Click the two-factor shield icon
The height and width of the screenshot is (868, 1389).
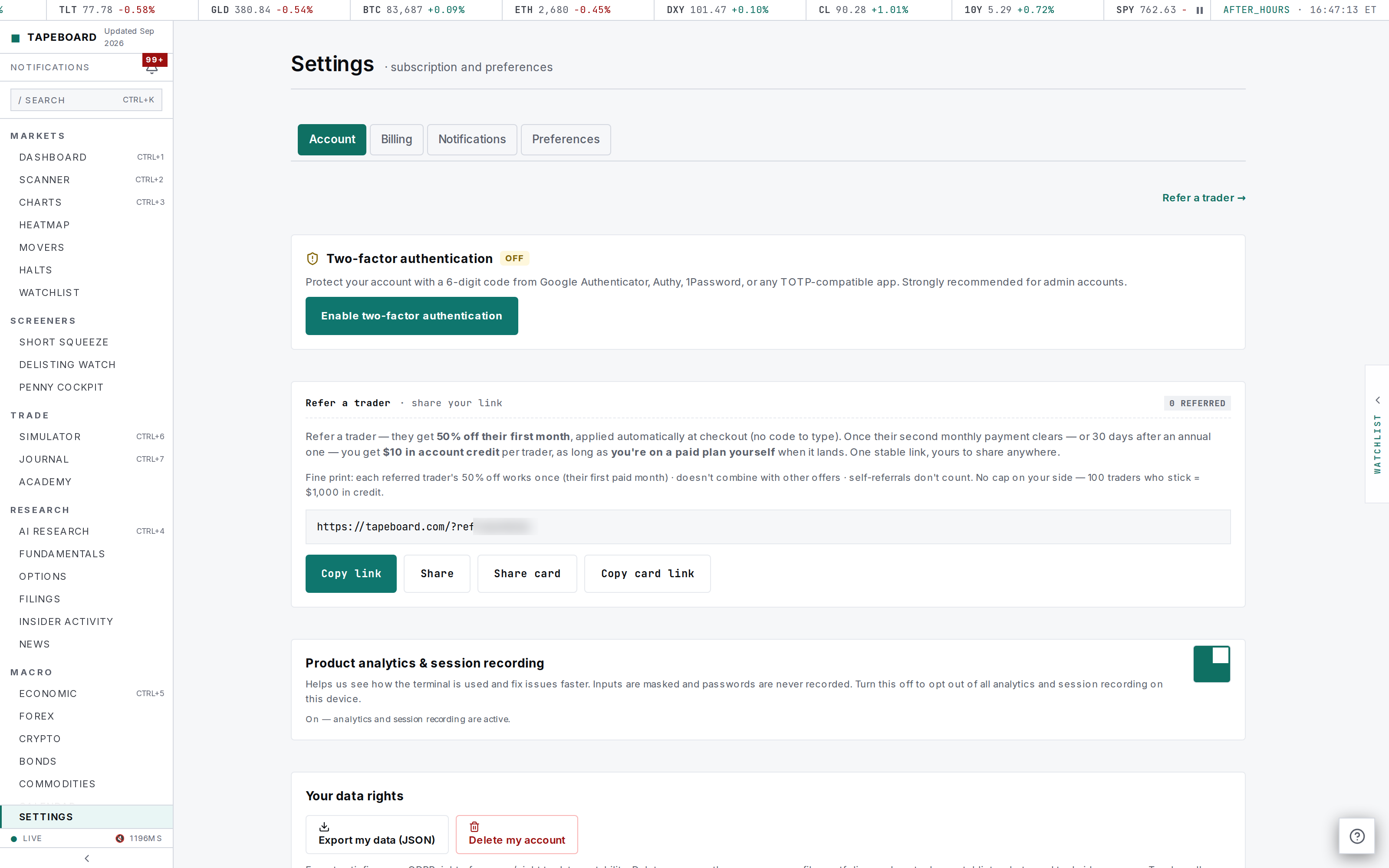point(312,259)
